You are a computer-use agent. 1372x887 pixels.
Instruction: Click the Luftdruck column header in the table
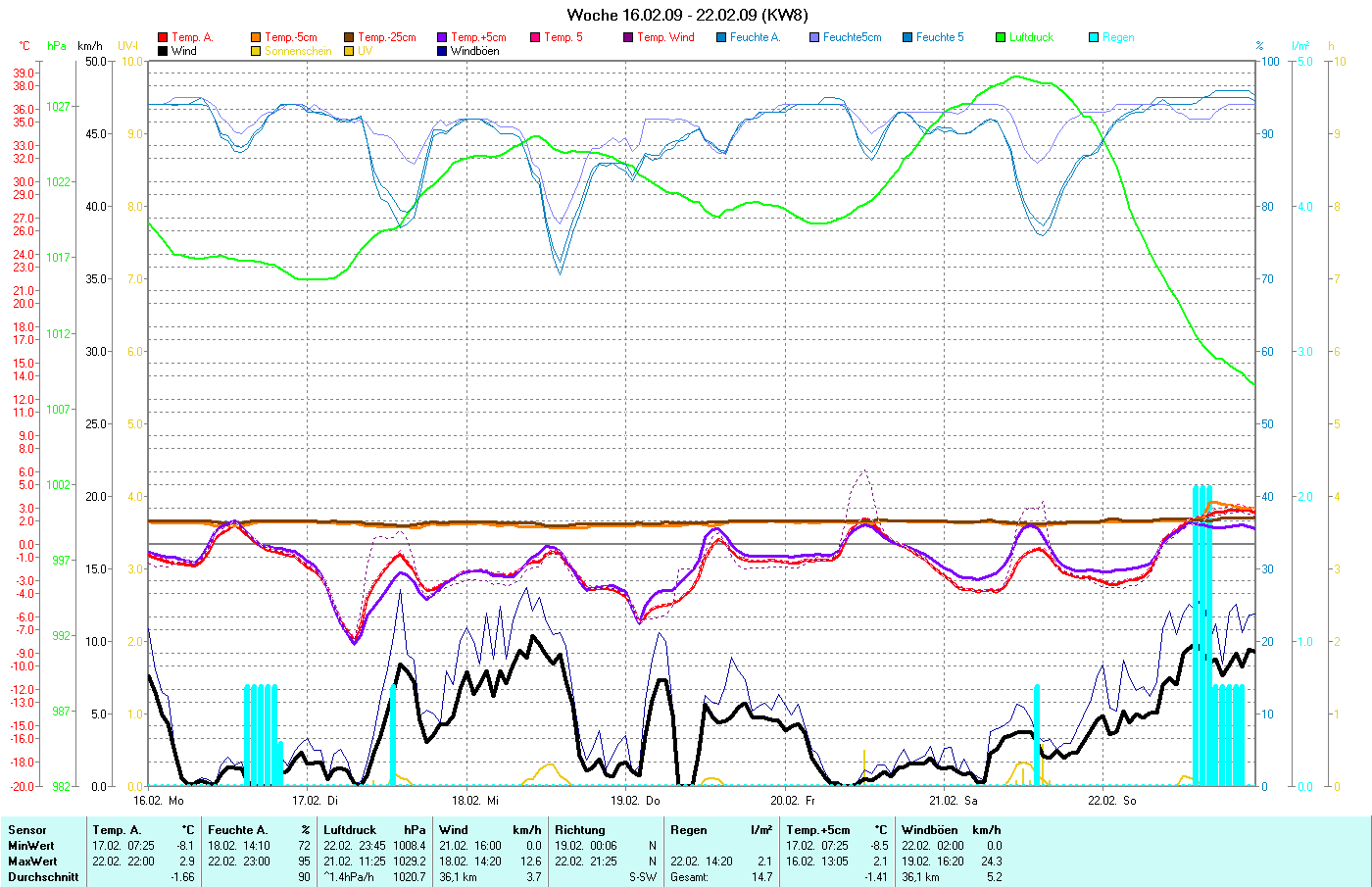coord(350,830)
